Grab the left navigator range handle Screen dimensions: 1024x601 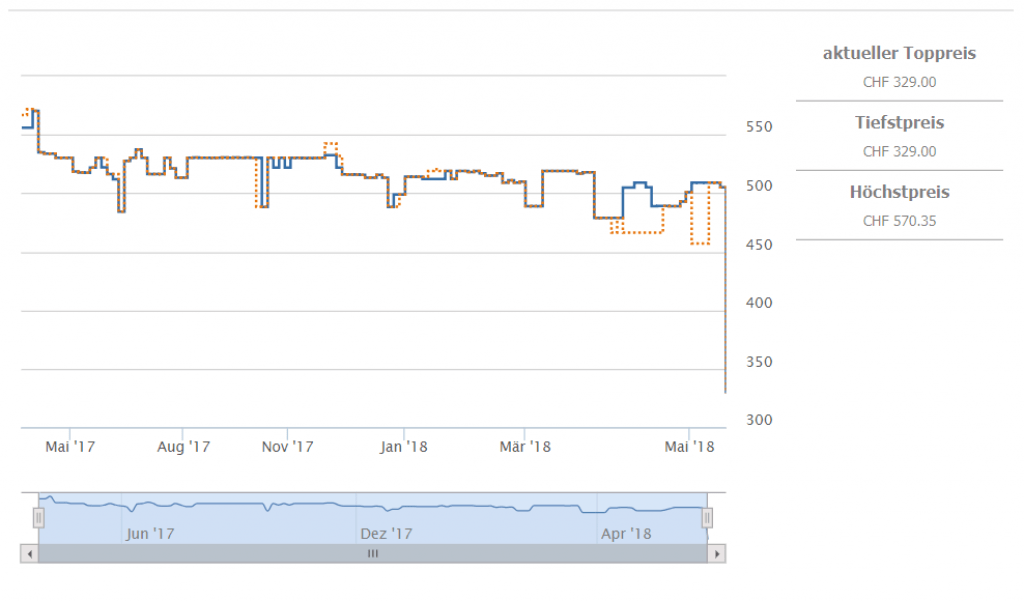coord(39,518)
